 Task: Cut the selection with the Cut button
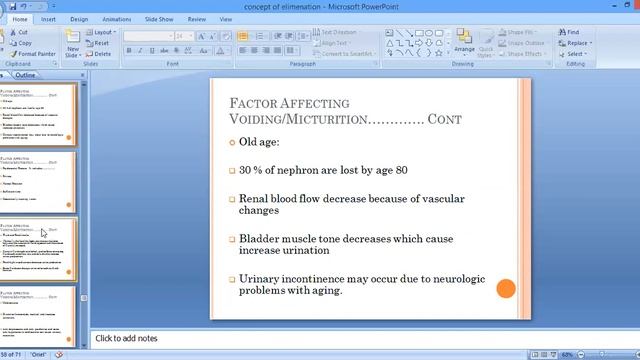(x=19, y=32)
